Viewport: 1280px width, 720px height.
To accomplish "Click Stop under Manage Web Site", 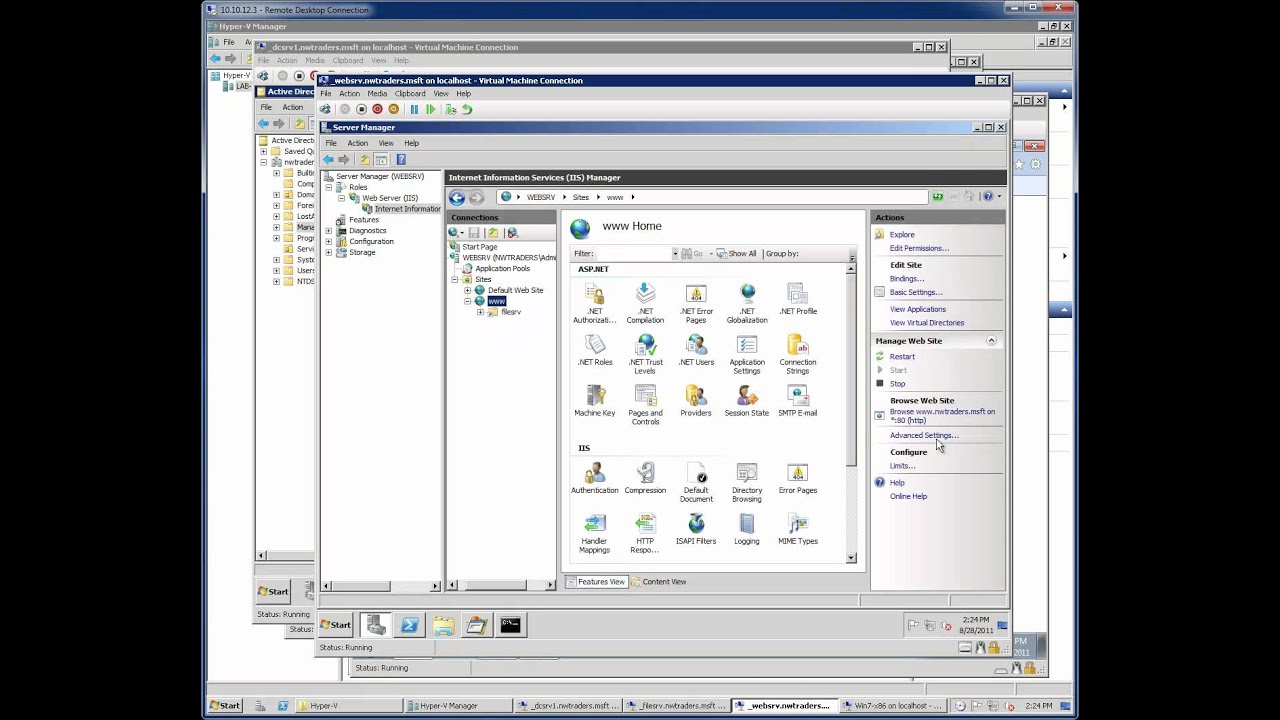I will click(897, 384).
